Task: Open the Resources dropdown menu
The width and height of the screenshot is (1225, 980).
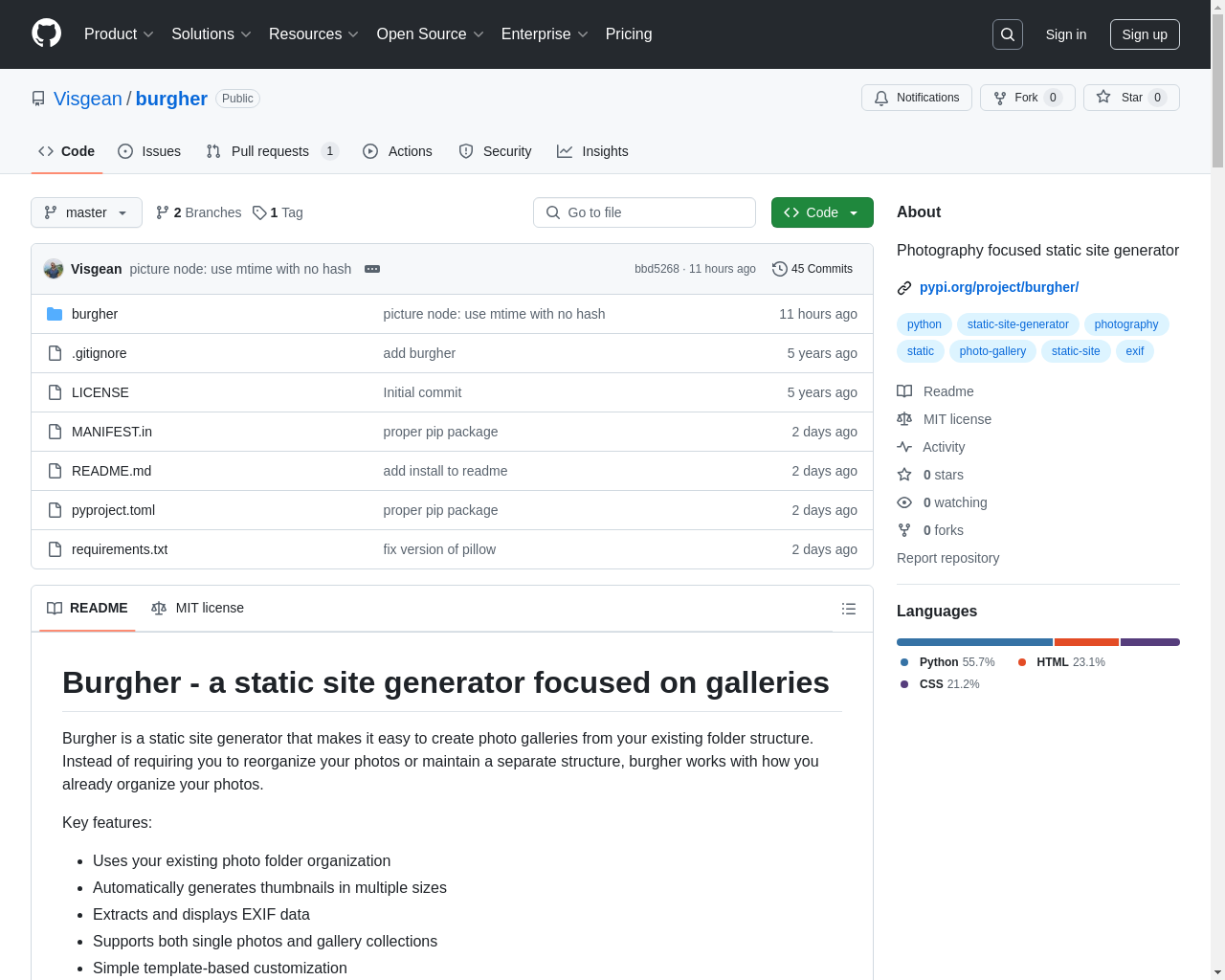Action: point(314,34)
